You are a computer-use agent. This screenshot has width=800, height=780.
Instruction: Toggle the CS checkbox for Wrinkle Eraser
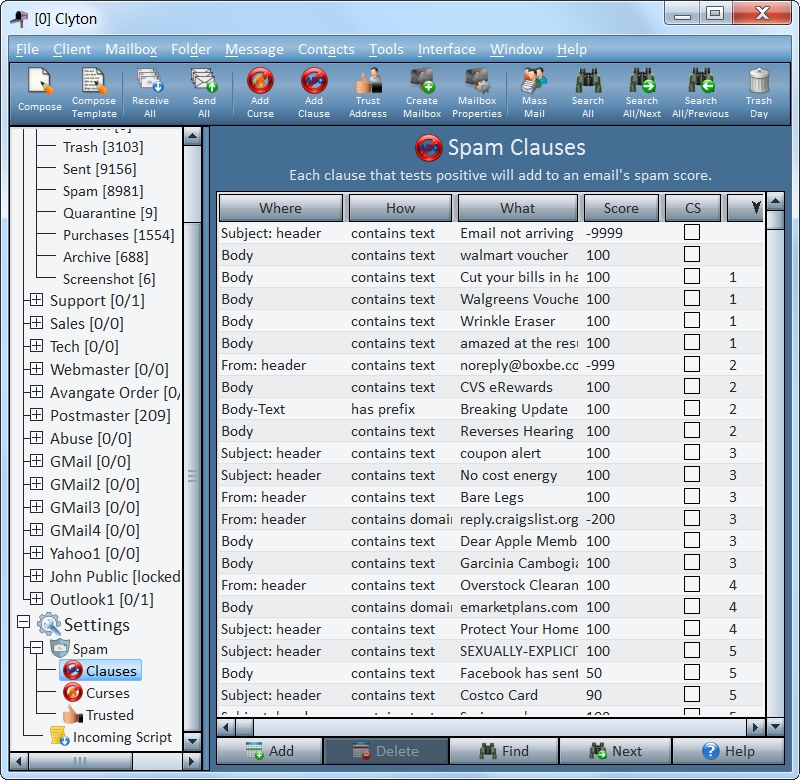click(692, 320)
